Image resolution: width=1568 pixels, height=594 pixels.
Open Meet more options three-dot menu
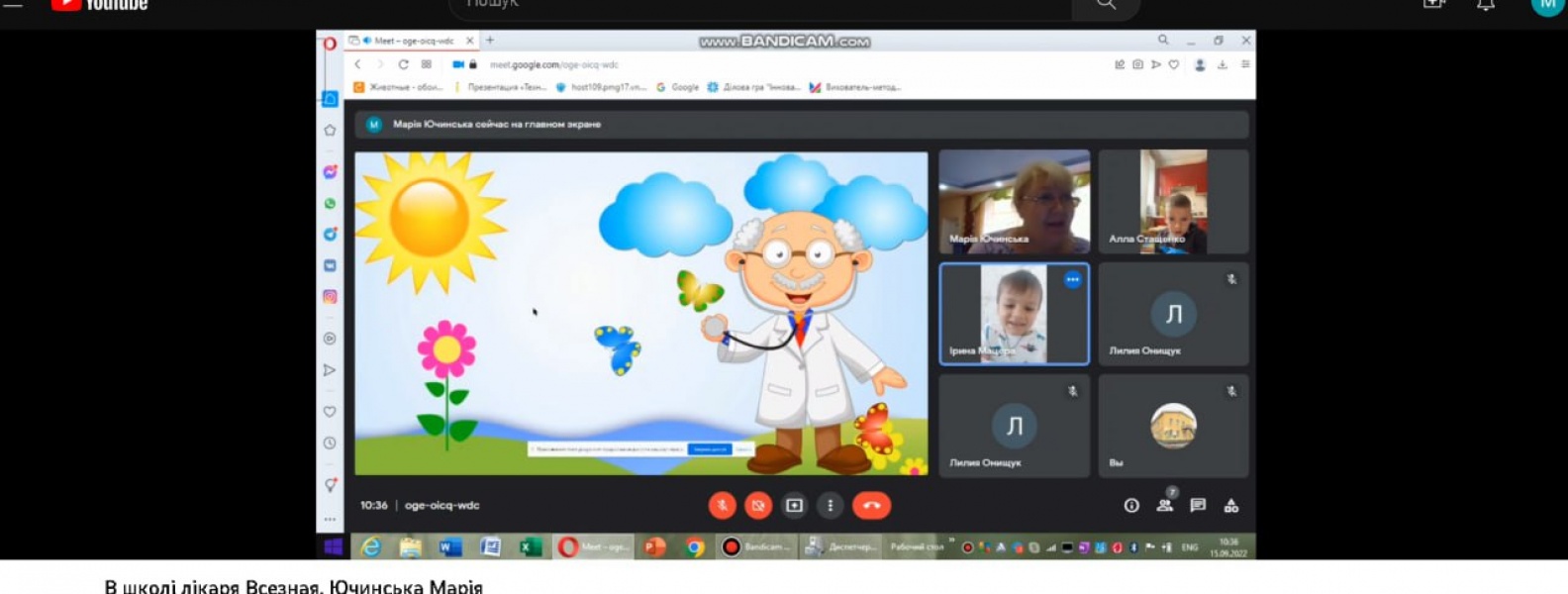point(830,506)
